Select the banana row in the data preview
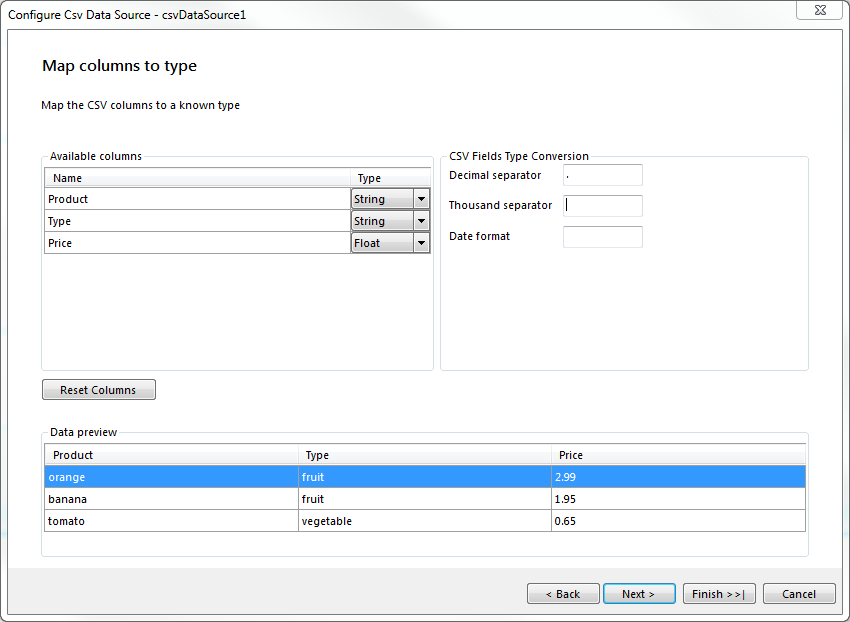Screen dimensions: 850x622 click(170, 499)
